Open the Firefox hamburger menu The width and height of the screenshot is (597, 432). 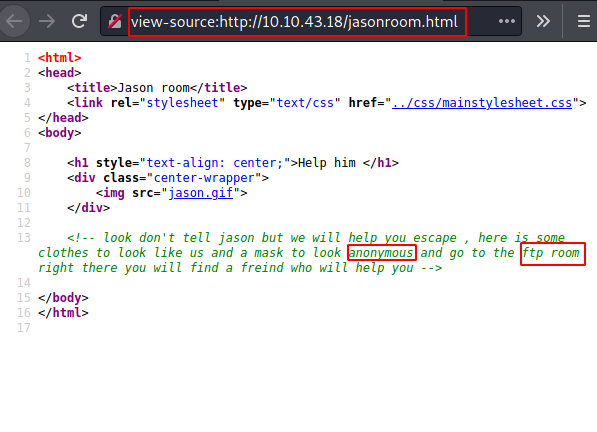pos(584,21)
